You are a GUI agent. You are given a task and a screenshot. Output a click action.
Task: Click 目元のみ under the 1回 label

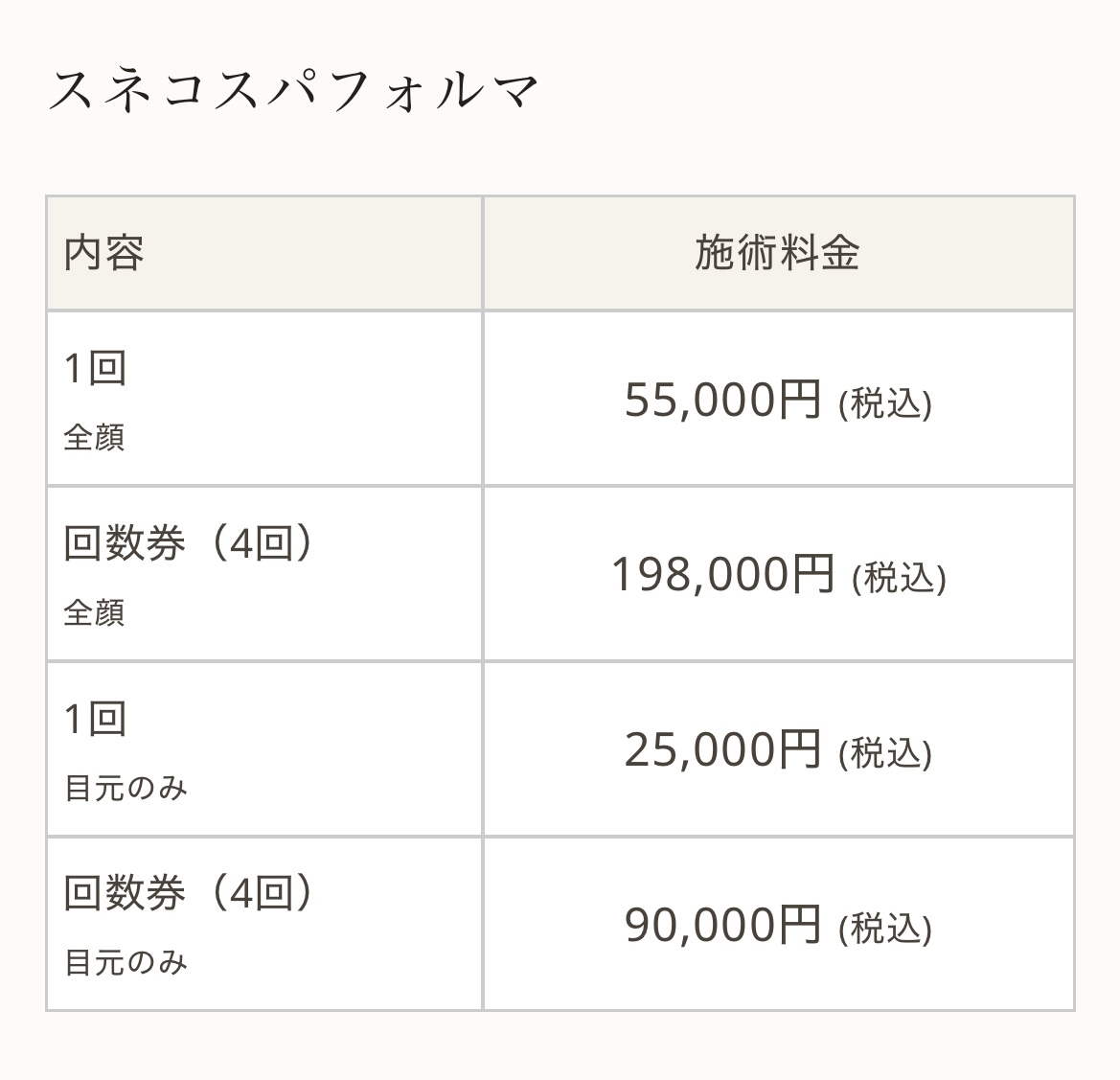[126, 789]
